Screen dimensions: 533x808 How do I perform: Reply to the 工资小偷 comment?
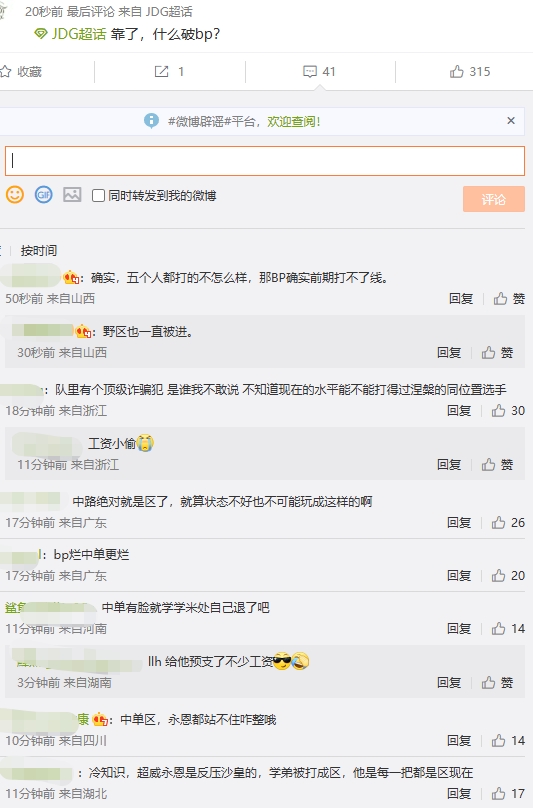pyautogui.click(x=449, y=465)
